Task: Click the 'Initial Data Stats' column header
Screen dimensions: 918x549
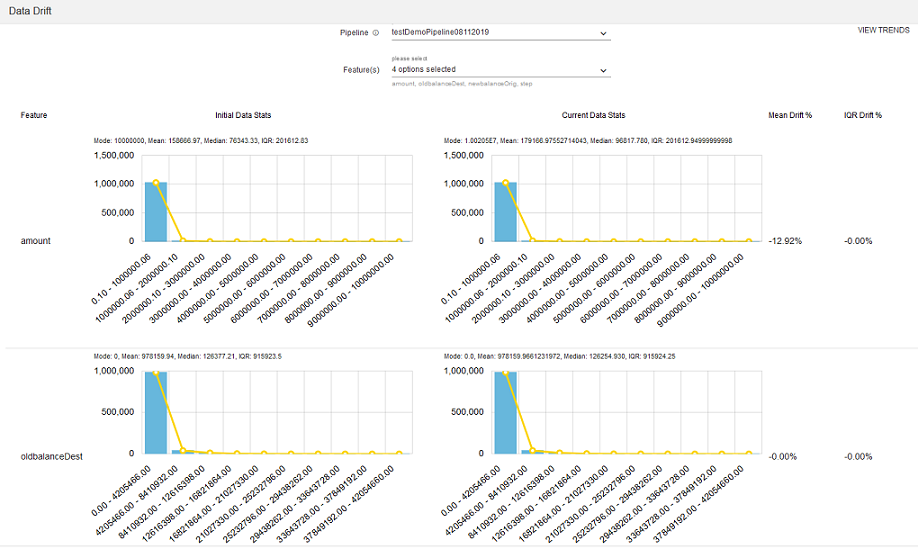Action: (243, 115)
